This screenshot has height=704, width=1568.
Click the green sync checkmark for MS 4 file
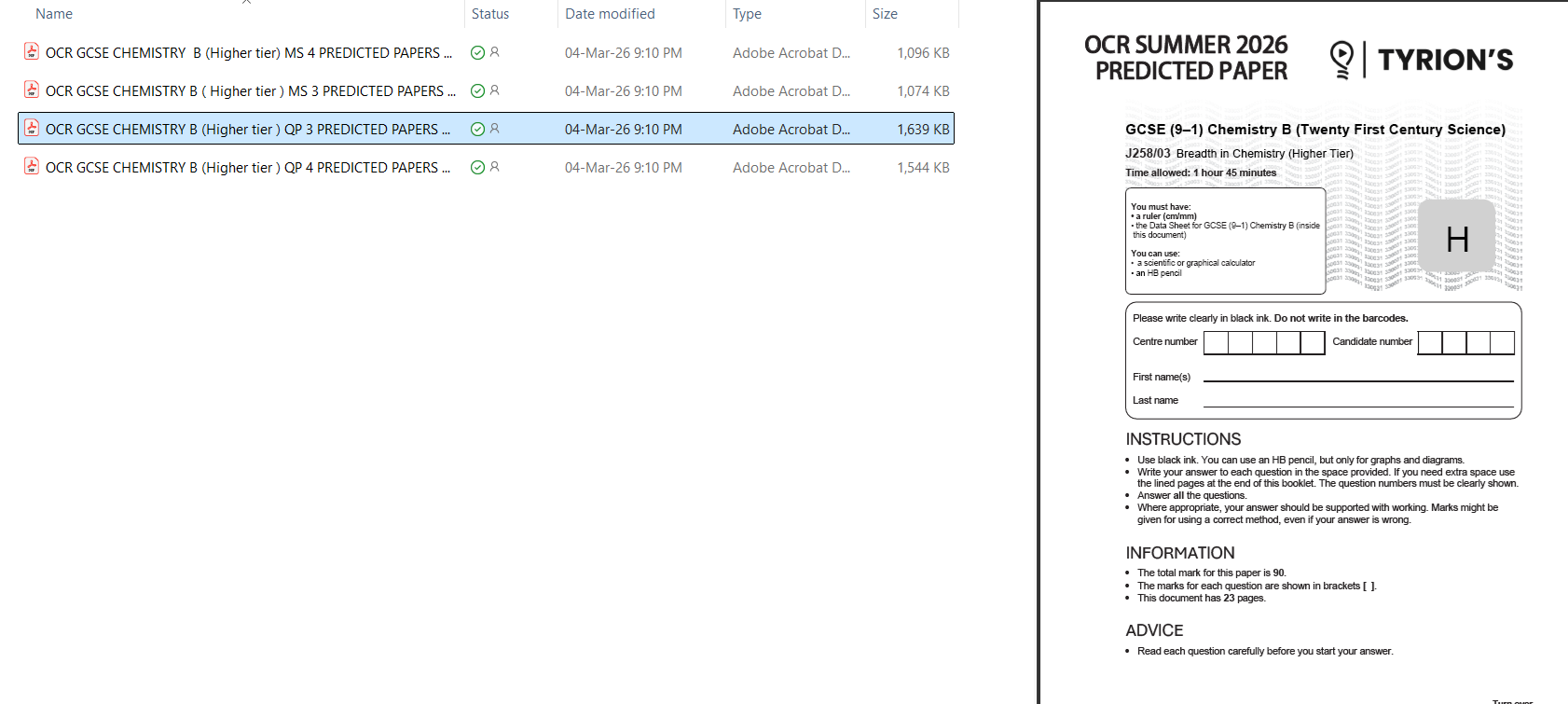point(477,53)
